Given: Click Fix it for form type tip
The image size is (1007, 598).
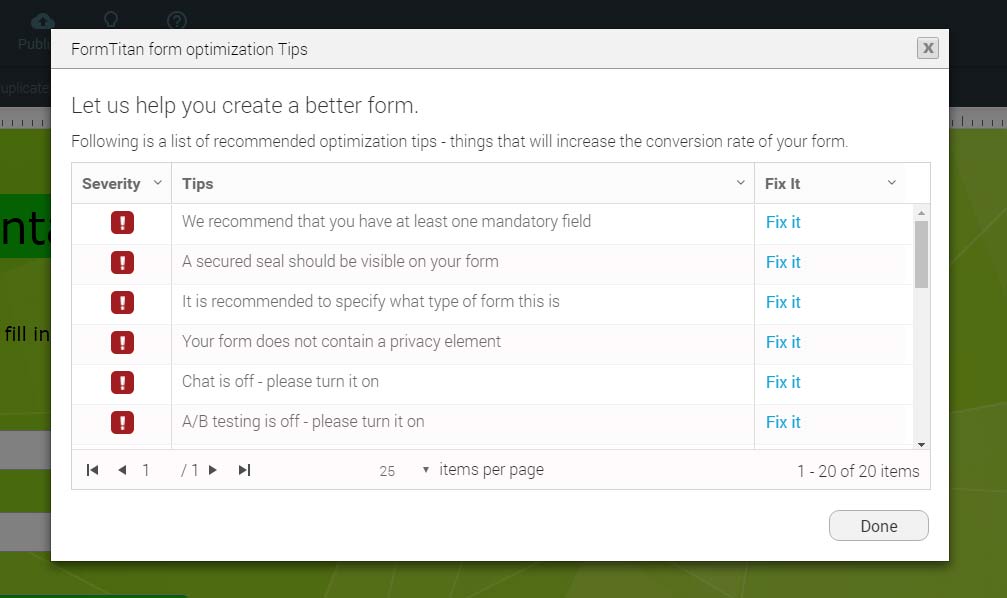Looking at the screenshot, I should tap(783, 303).
